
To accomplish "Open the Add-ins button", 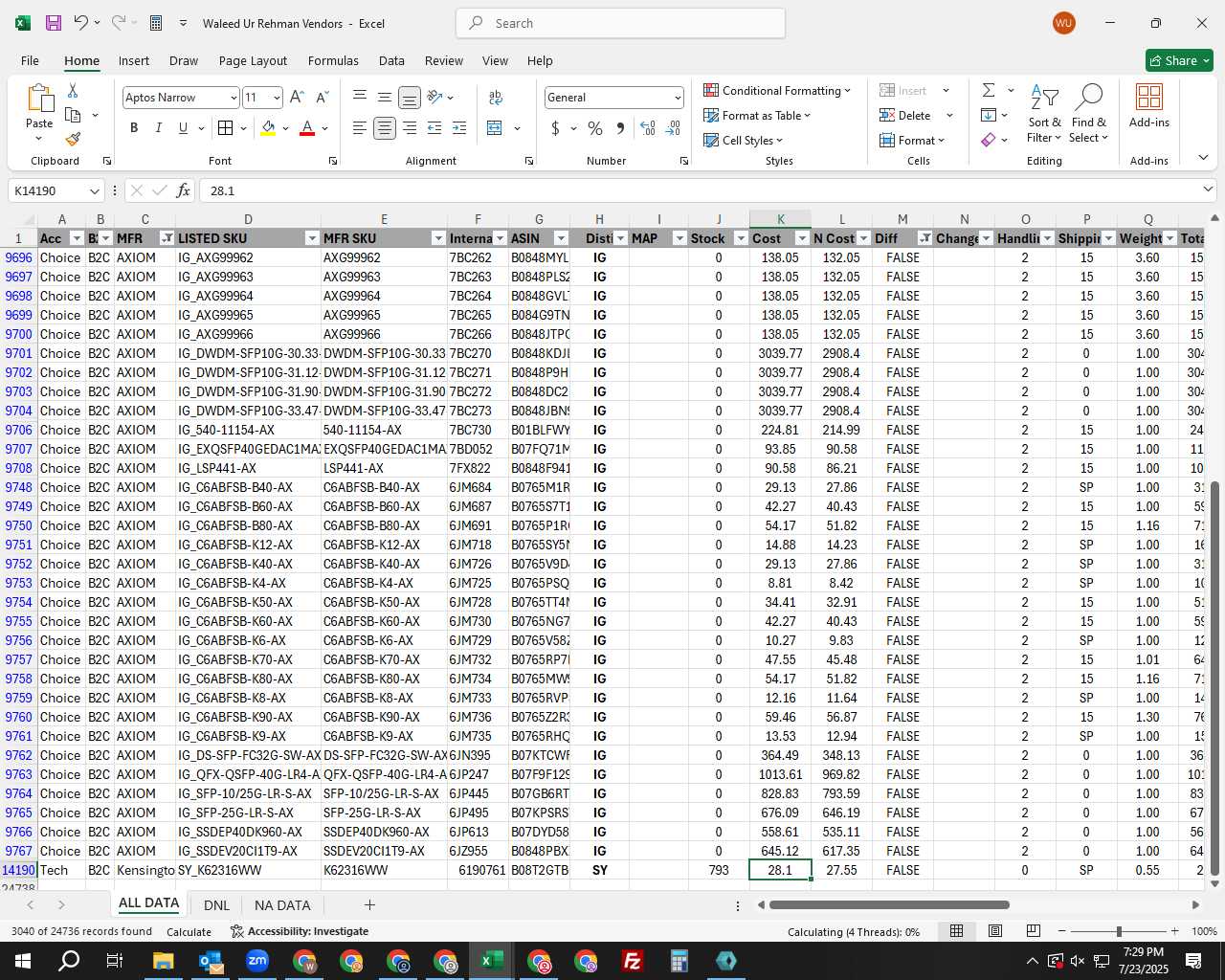I will pos(1149,105).
